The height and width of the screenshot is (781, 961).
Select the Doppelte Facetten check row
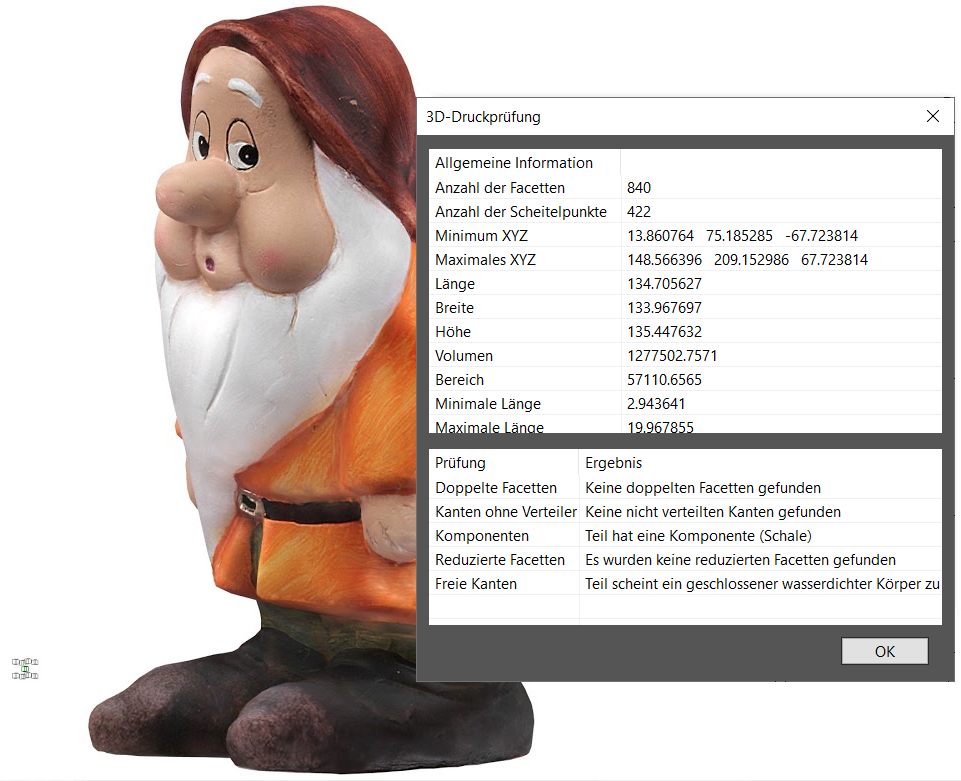[685, 488]
